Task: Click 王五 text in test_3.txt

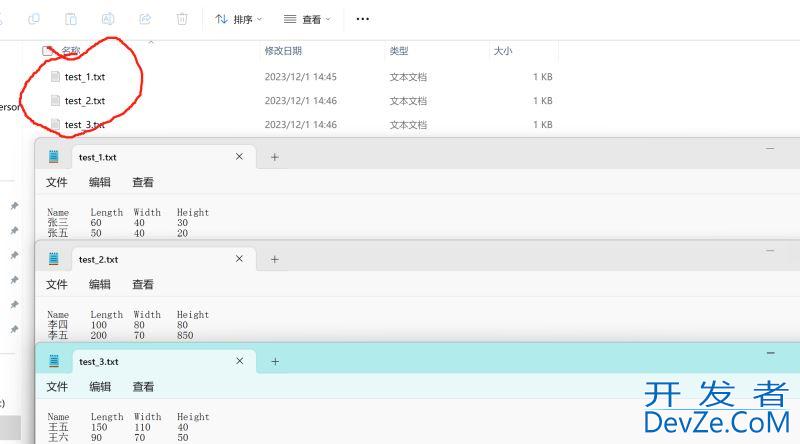Action: click(58, 427)
